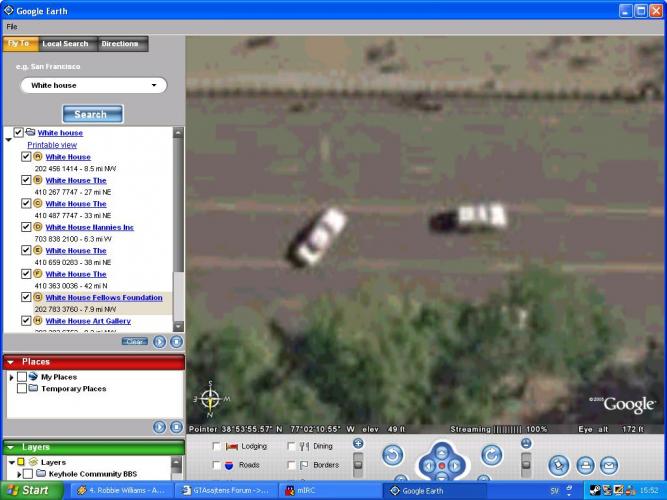This screenshot has width=667, height=500.
Task: Switch to the Local Search tab
Action: coord(66,43)
